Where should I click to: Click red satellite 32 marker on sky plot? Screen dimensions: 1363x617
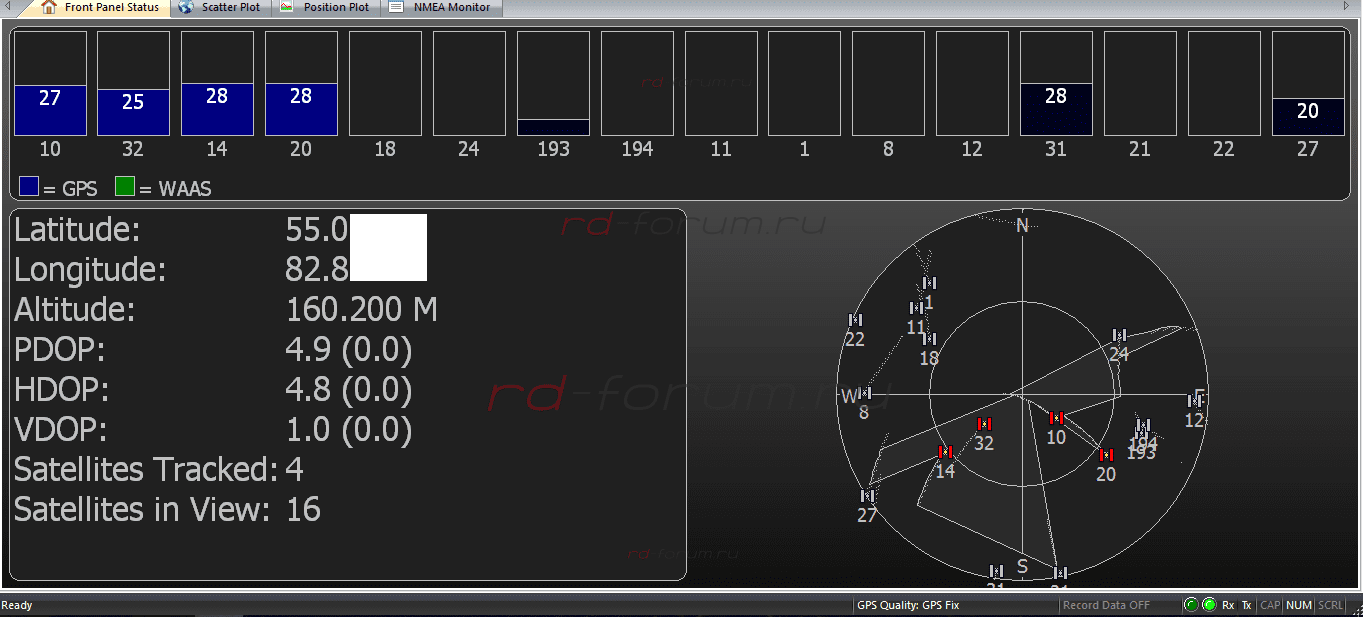pyautogui.click(x=984, y=424)
